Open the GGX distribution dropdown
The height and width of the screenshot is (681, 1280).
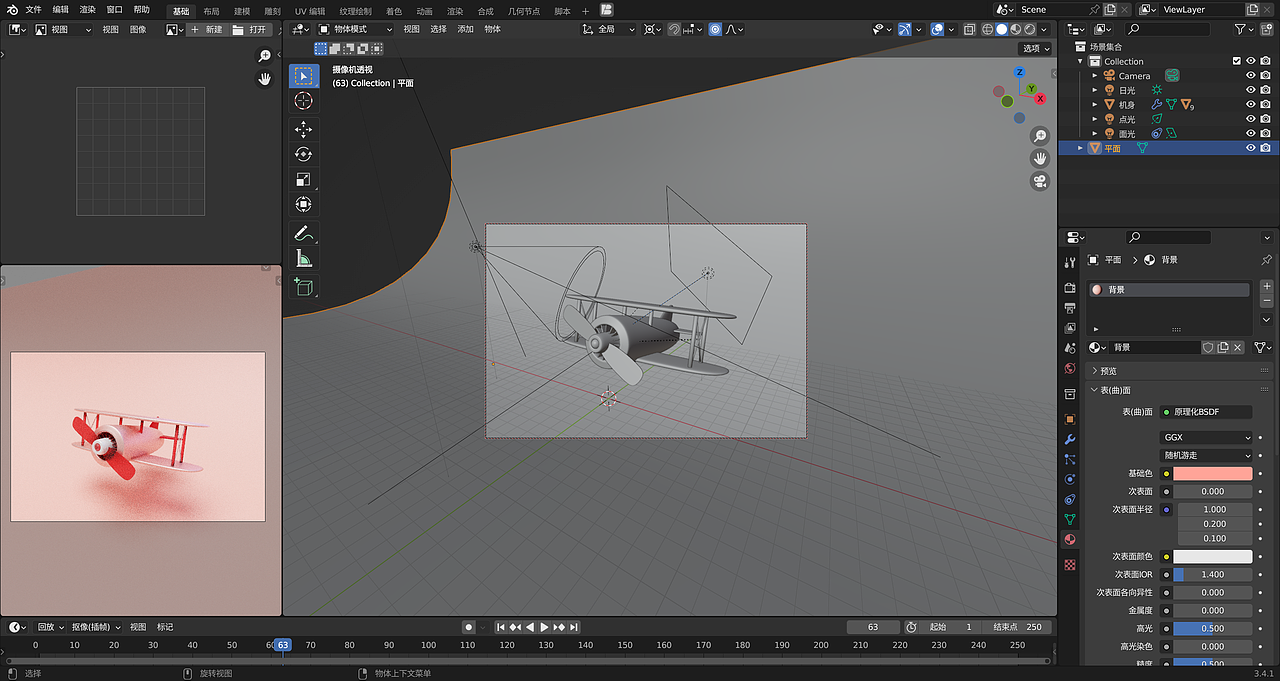pos(1206,435)
